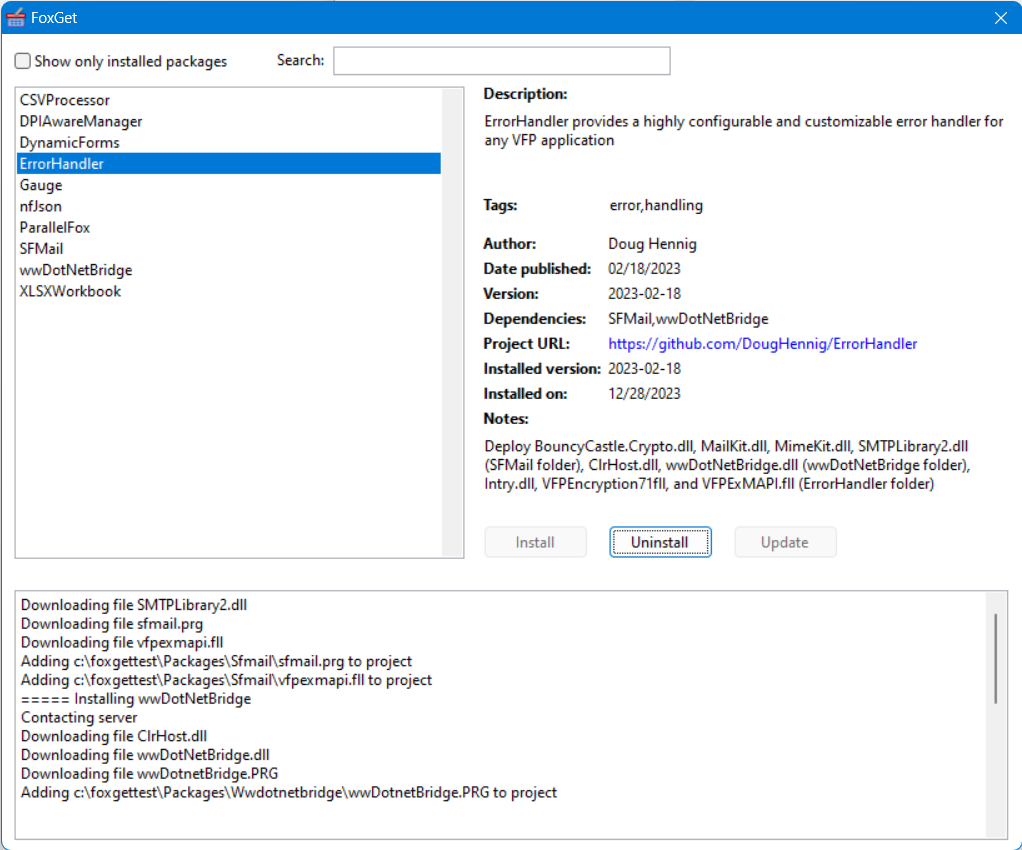The width and height of the screenshot is (1022, 850).
Task: Select DynamicForms package
Action: [228, 142]
